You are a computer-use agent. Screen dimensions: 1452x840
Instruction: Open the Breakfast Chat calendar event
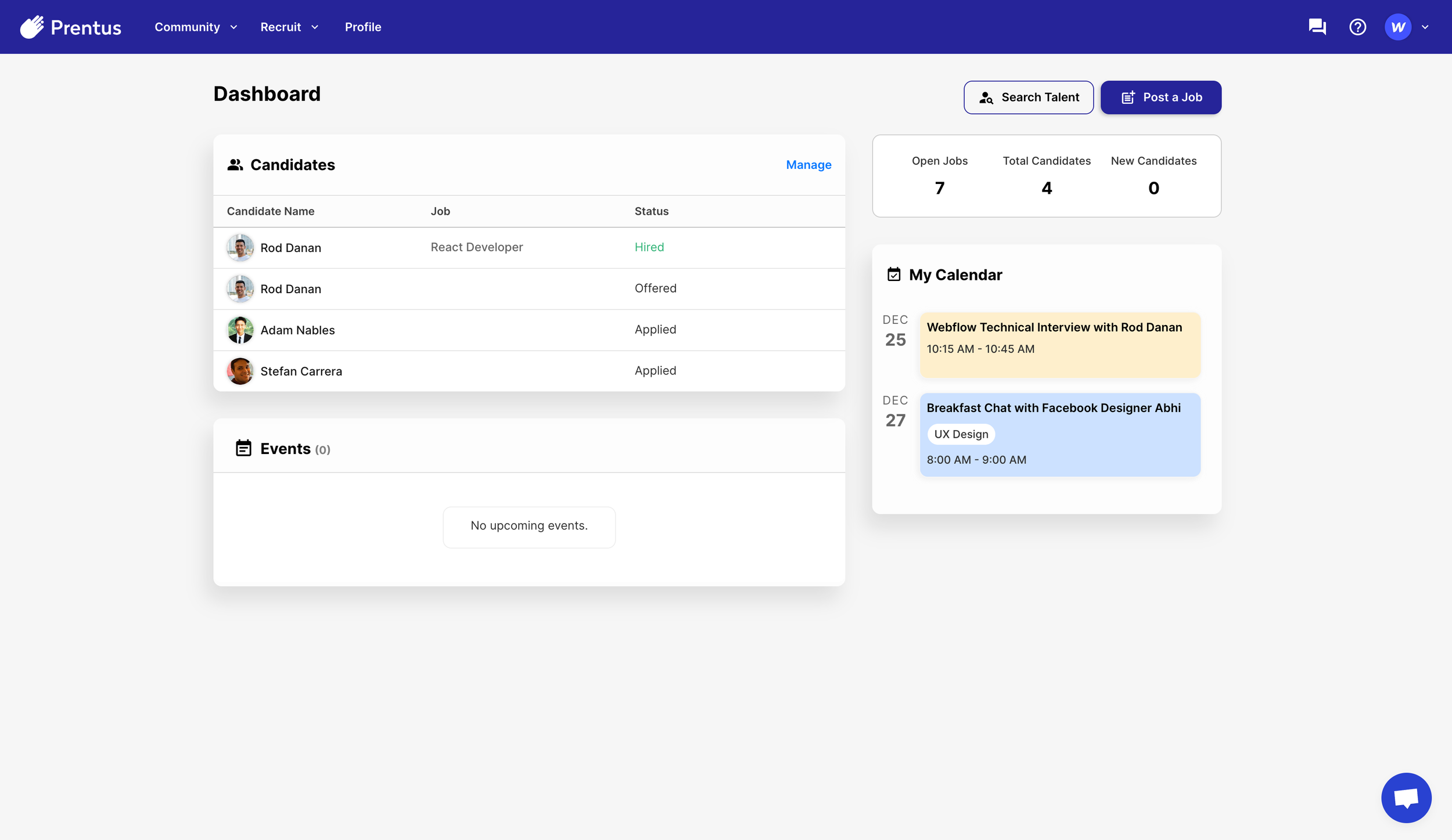pyautogui.click(x=1053, y=408)
